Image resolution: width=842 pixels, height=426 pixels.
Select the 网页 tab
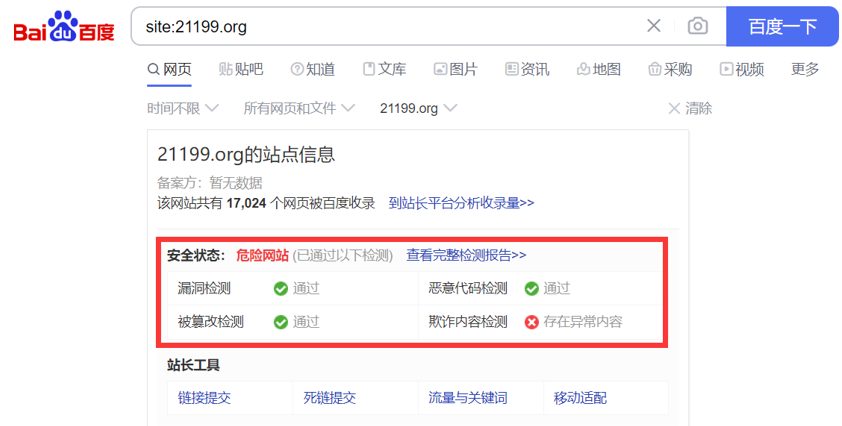pos(170,69)
